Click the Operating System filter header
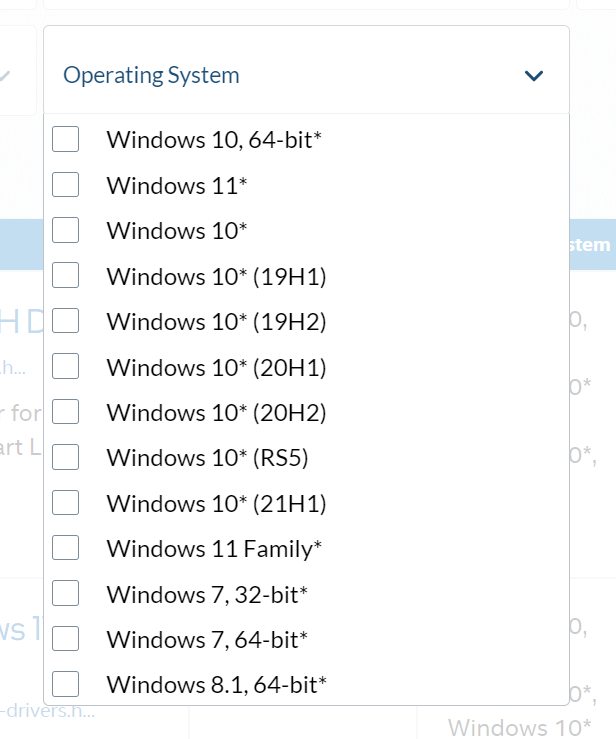 pos(306,70)
